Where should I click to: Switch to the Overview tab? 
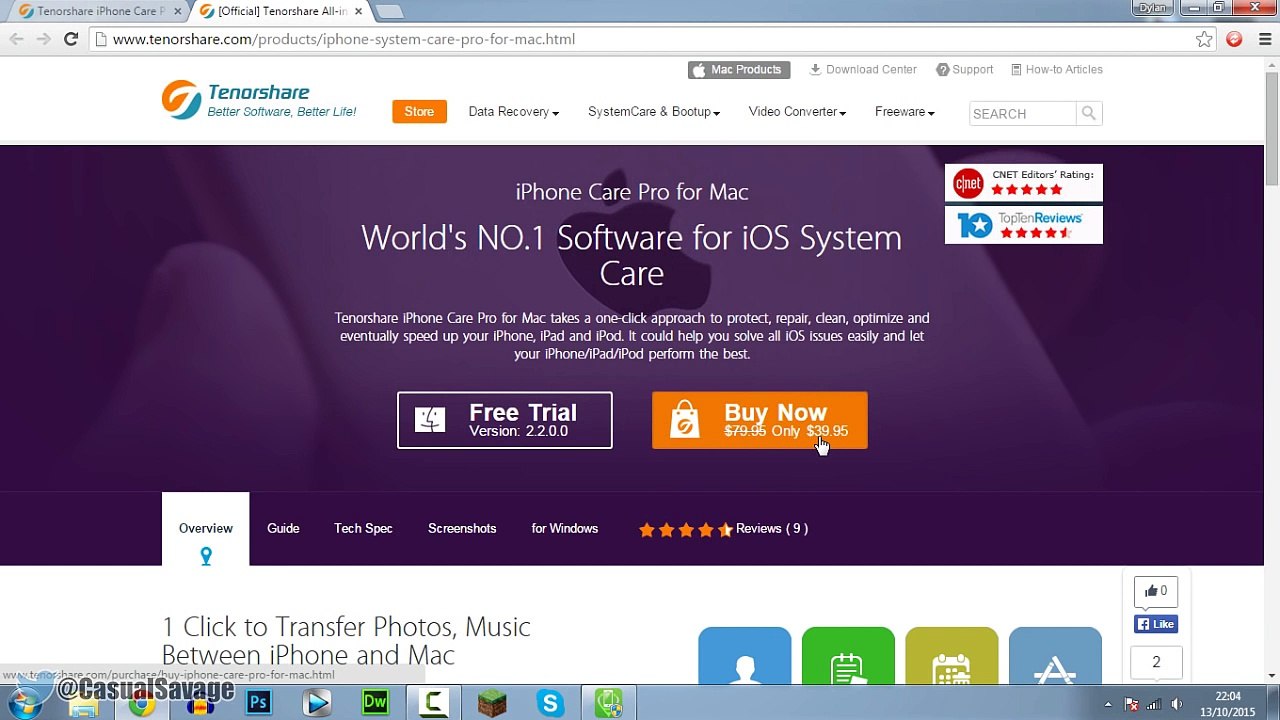coord(206,529)
